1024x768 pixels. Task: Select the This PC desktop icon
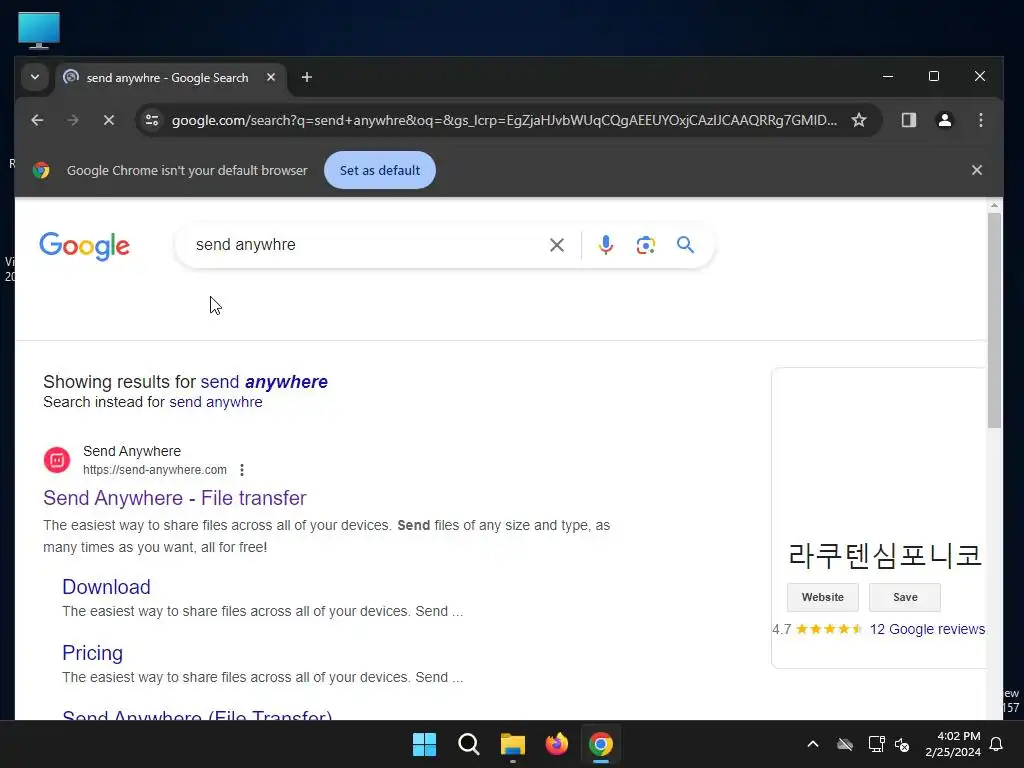pos(39,29)
